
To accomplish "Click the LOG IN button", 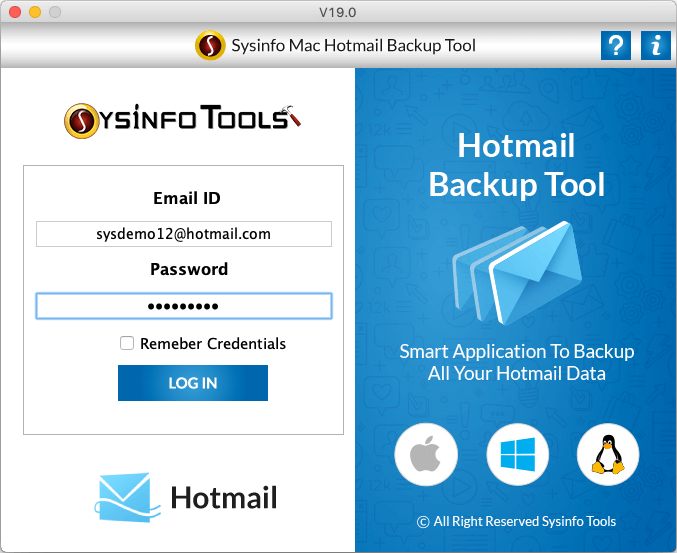I will (193, 383).
